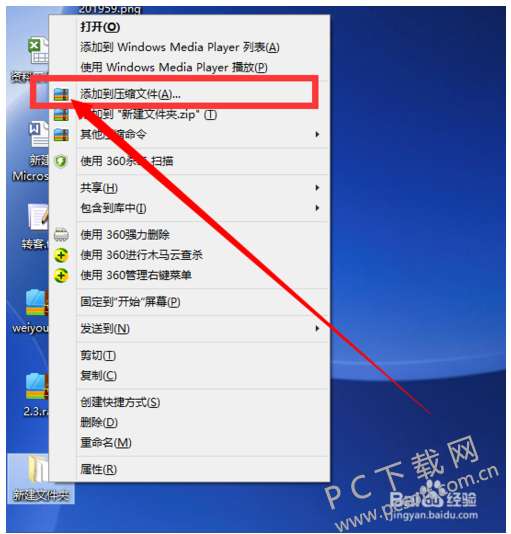Screen dimensions: 511x534
Task: Click the WinRAR icon beside 添加到压缩文件
Action: [61, 94]
